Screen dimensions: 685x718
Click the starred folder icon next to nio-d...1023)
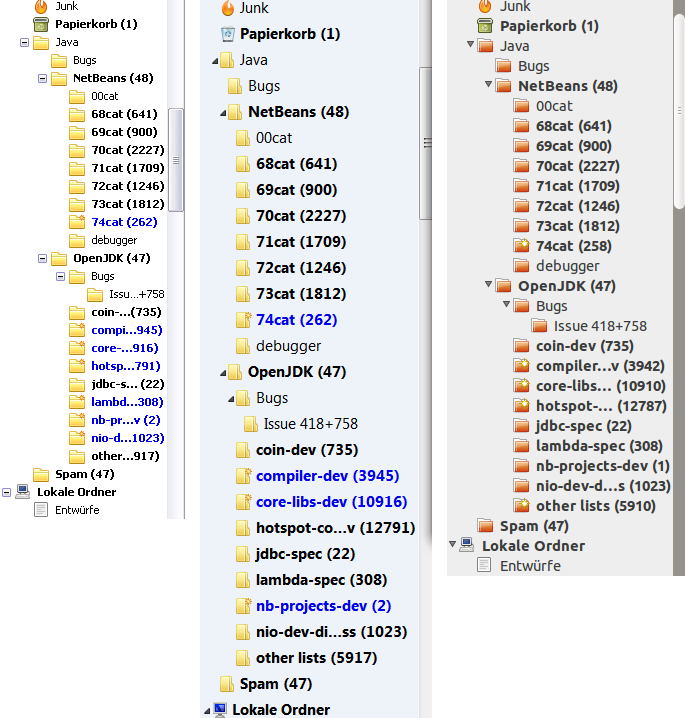pos(77,438)
